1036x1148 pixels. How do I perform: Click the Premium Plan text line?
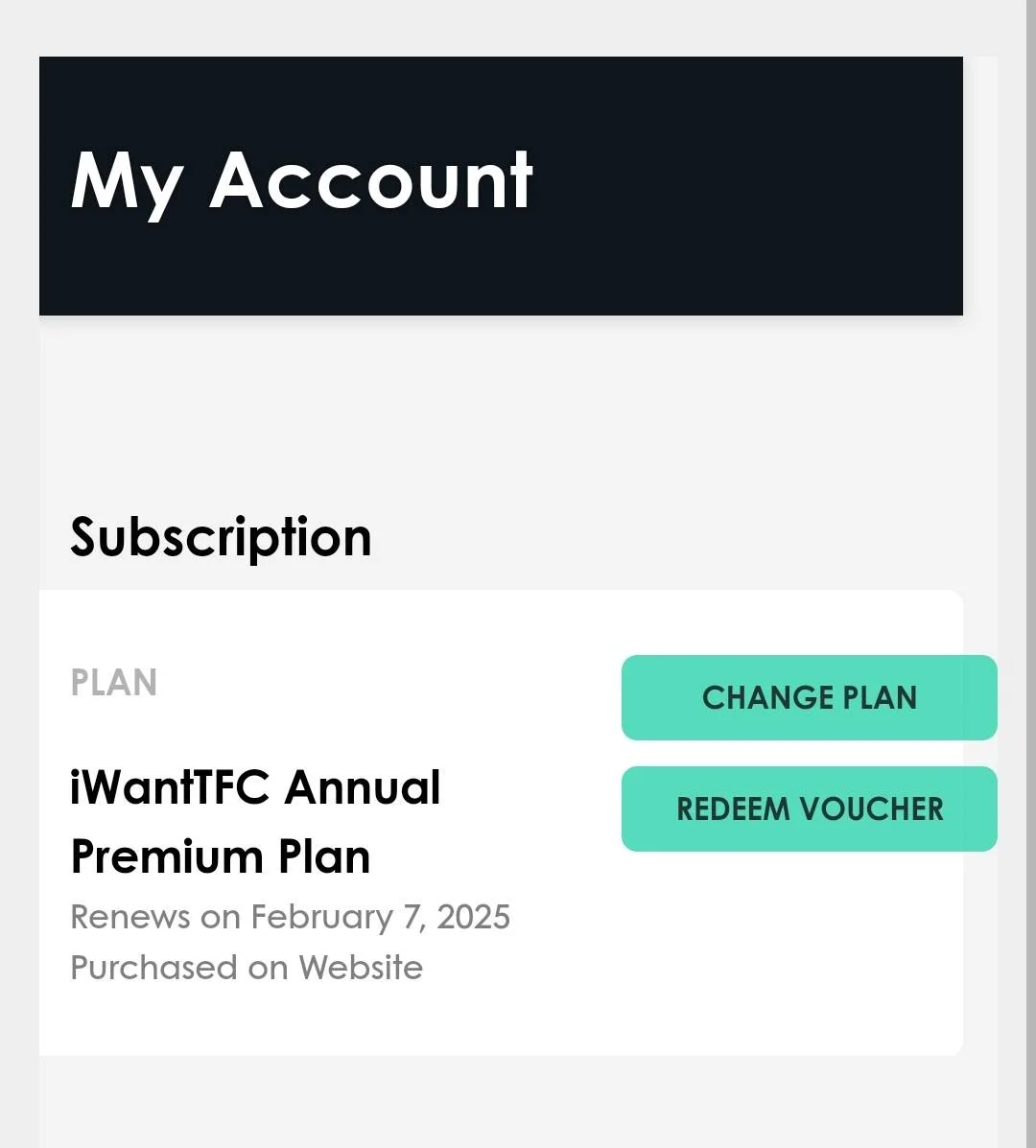221,857
